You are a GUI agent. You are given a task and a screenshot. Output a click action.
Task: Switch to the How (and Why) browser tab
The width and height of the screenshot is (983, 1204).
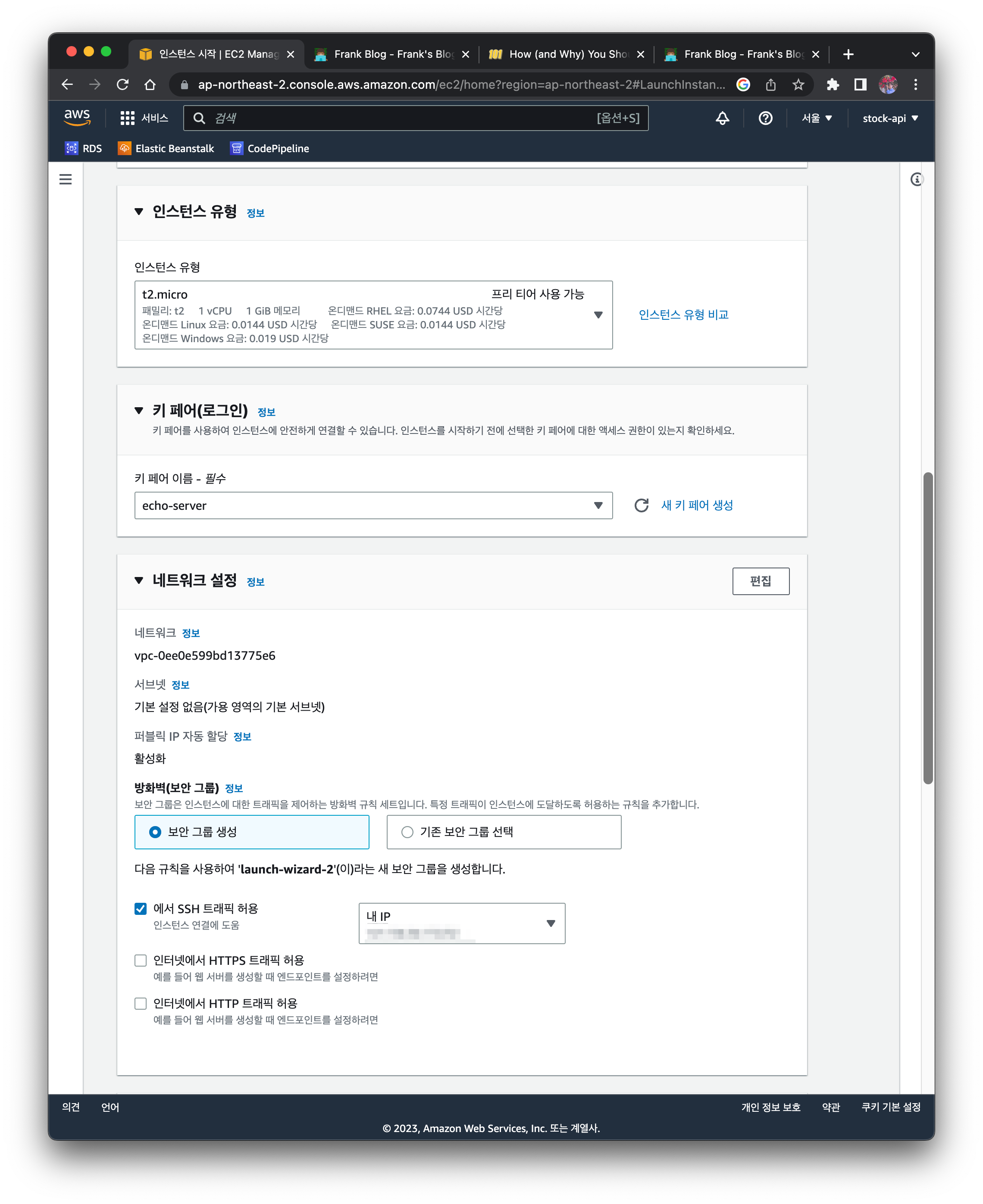tap(566, 54)
